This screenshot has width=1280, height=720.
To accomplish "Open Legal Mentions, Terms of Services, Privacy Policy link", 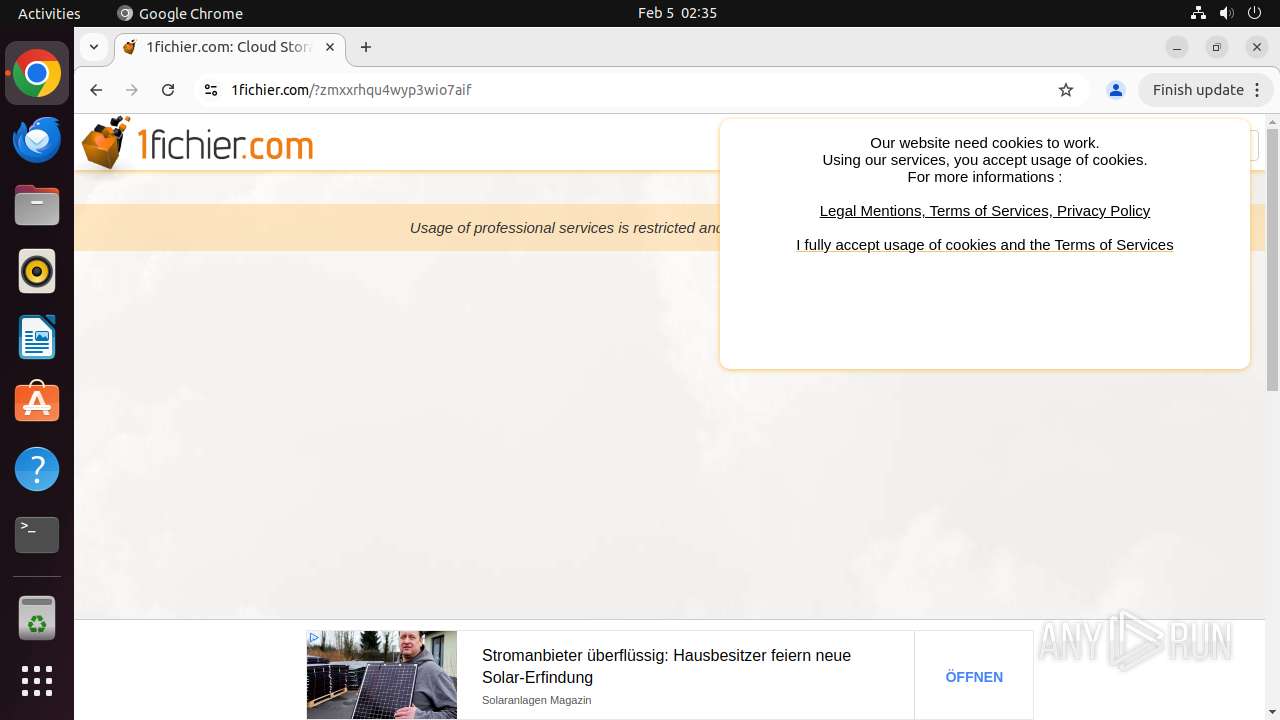I will click(985, 211).
